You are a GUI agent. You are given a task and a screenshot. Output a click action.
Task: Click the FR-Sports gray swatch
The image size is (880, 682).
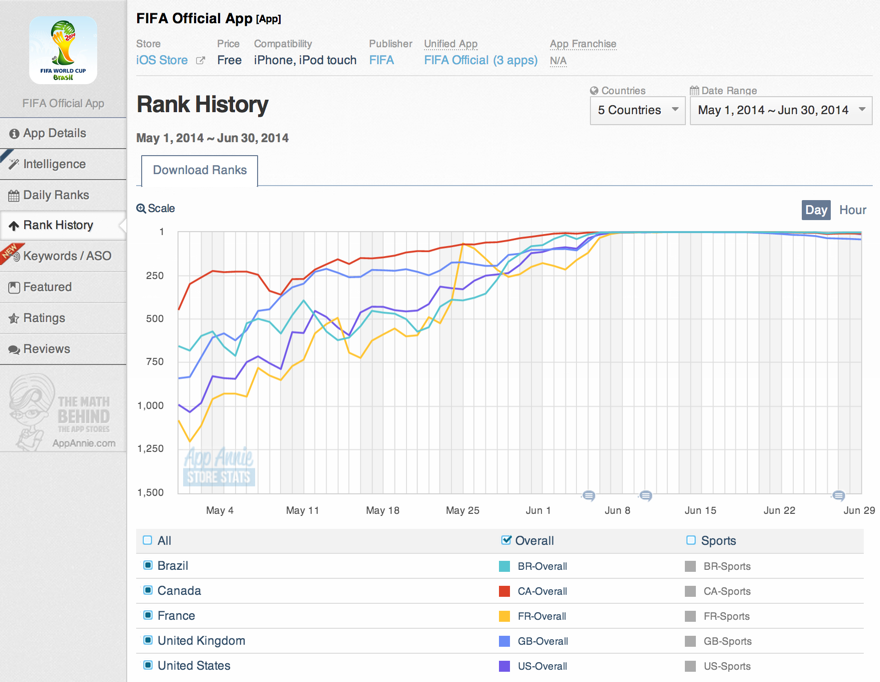pyautogui.click(x=690, y=616)
